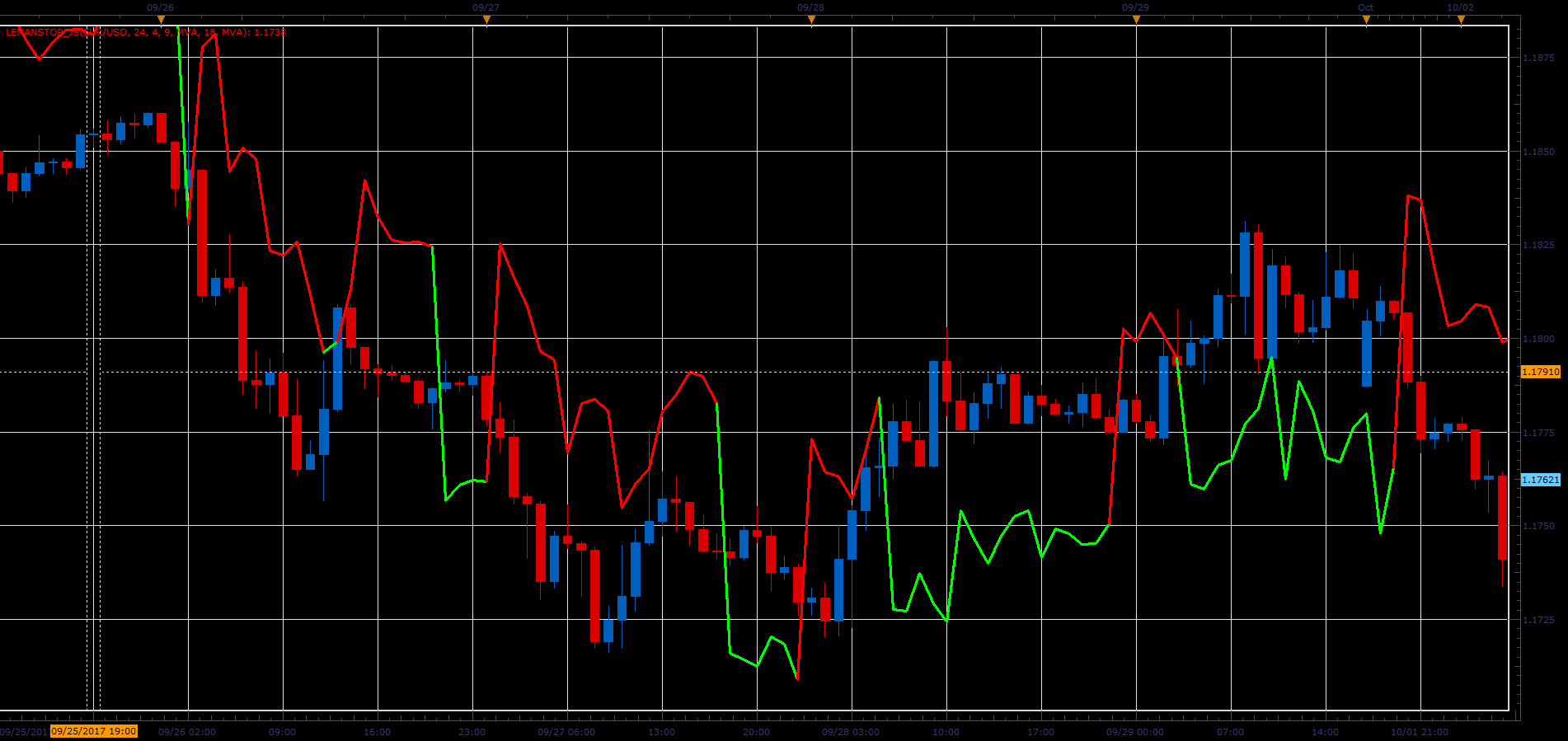Viewport: 1568px width, 741px height.
Task: Click the 09/28 day marker triangle
Action: click(811, 20)
